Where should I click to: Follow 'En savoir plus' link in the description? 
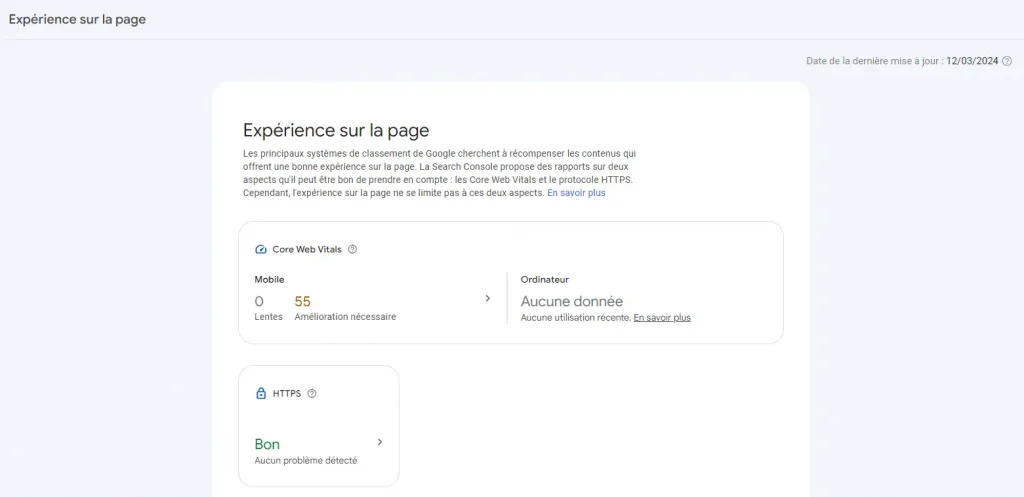click(576, 193)
